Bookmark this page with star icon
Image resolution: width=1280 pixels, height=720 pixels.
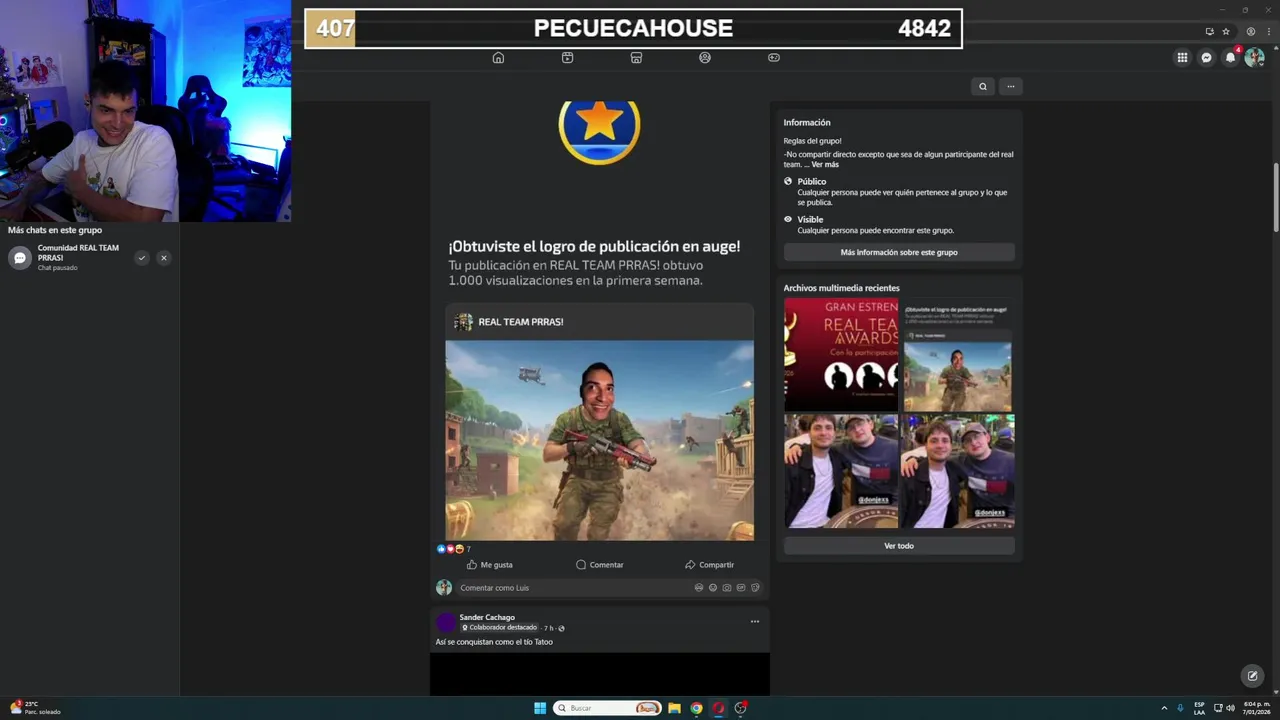(1226, 31)
